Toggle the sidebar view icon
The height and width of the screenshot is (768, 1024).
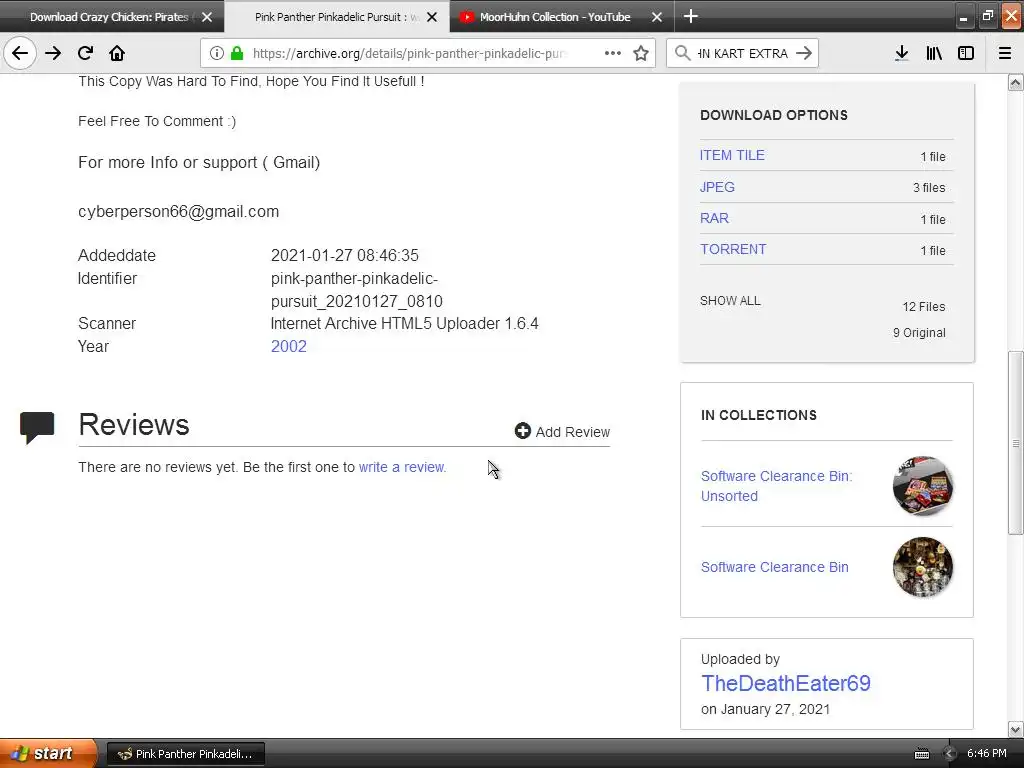(x=966, y=53)
